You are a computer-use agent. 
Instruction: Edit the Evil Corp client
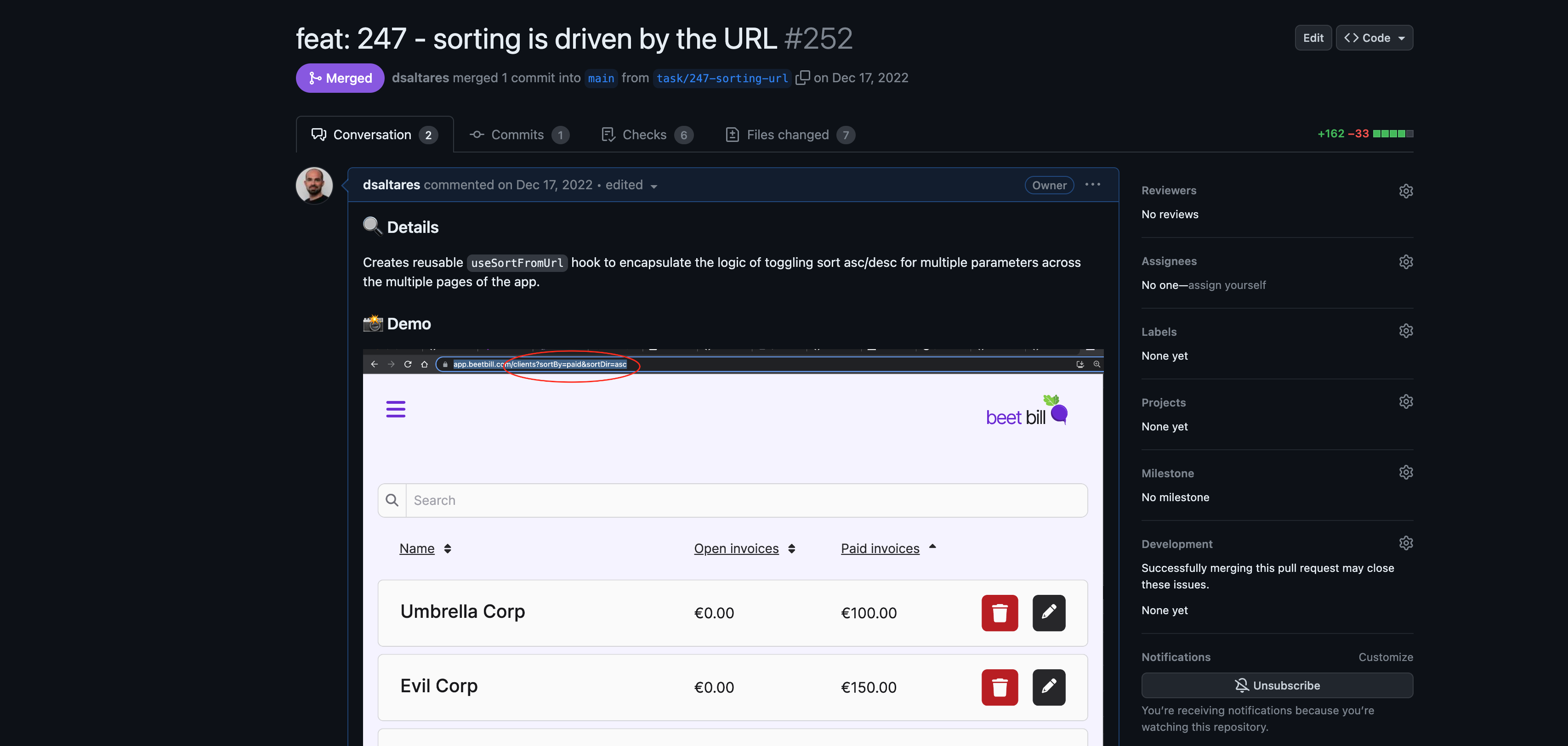(1049, 687)
